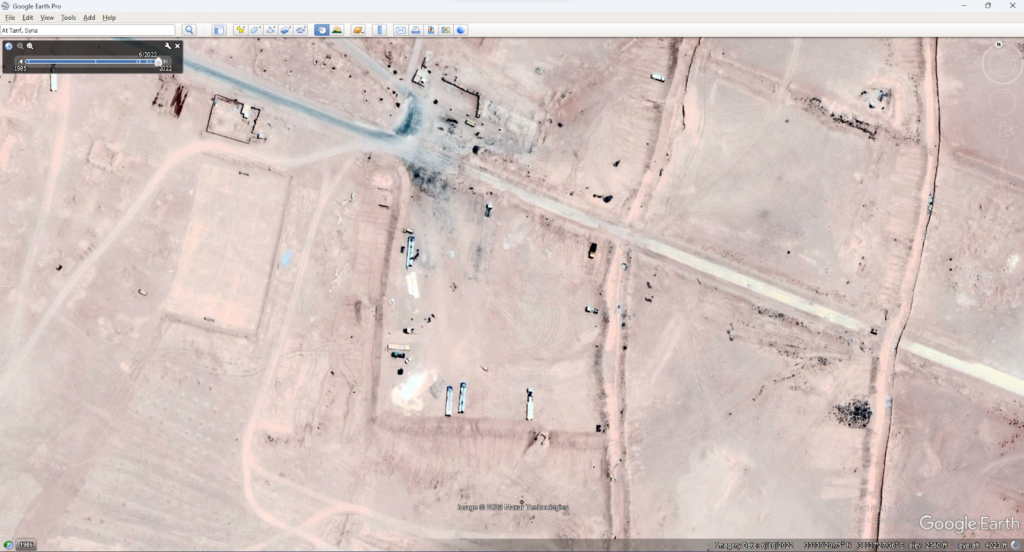Open the Tools menu

[68, 17]
